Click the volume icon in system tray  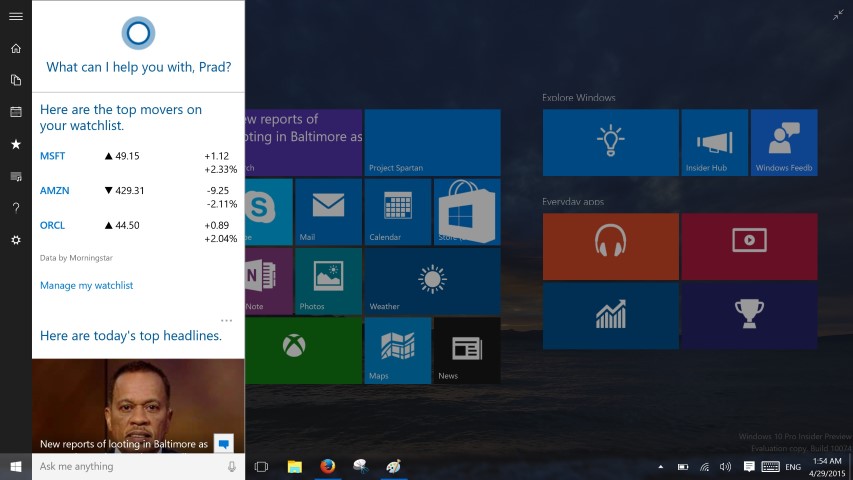coord(725,467)
